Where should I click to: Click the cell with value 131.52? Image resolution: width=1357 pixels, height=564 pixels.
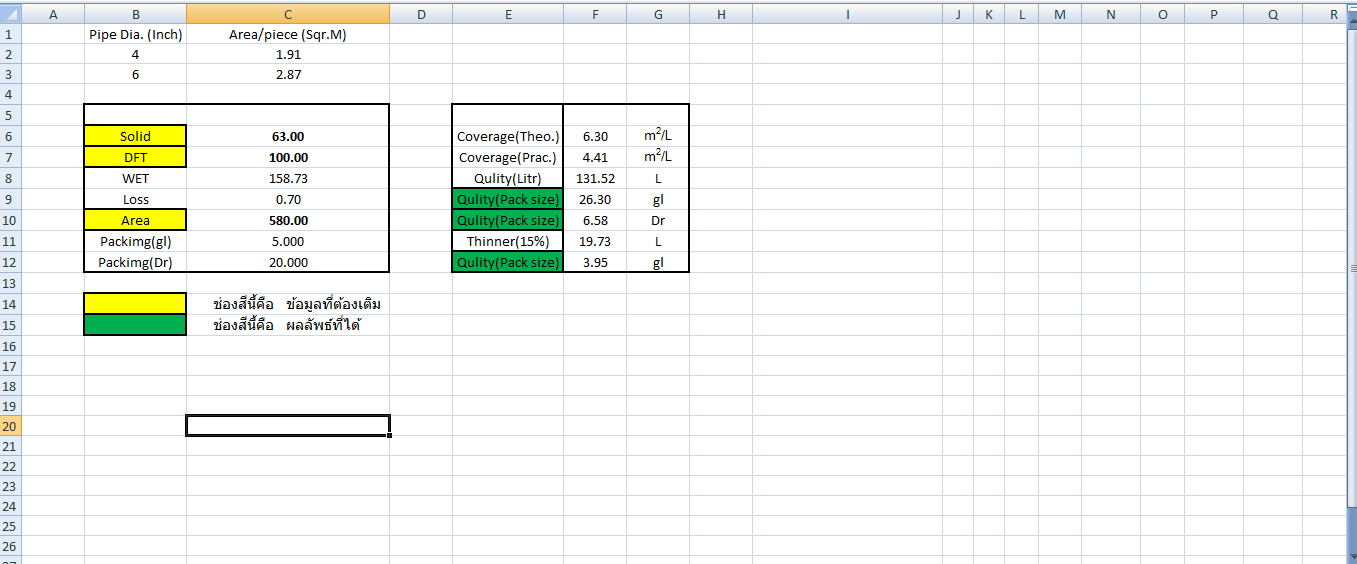coord(595,178)
